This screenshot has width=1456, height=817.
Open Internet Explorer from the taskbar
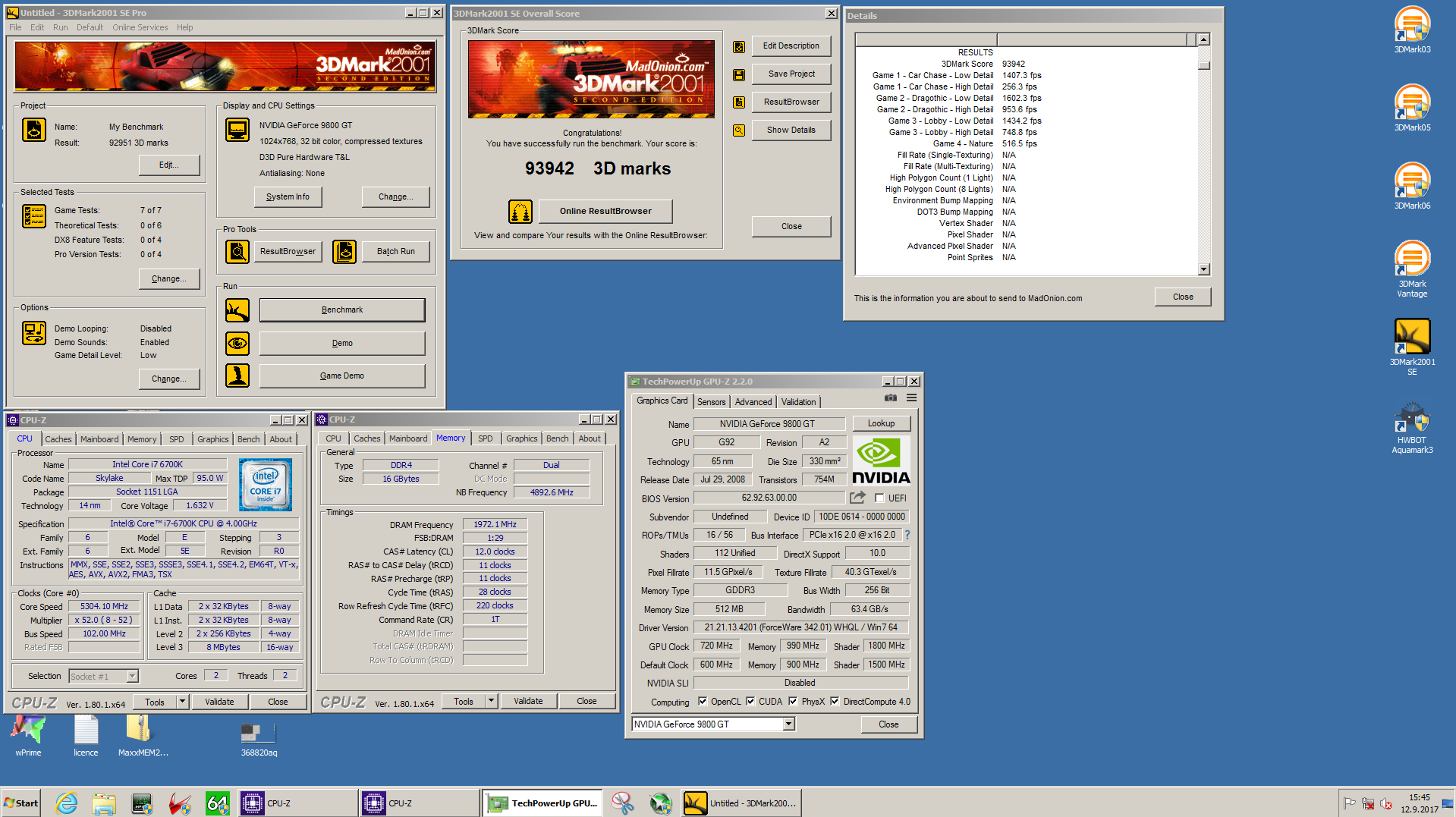(x=67, y=803)
